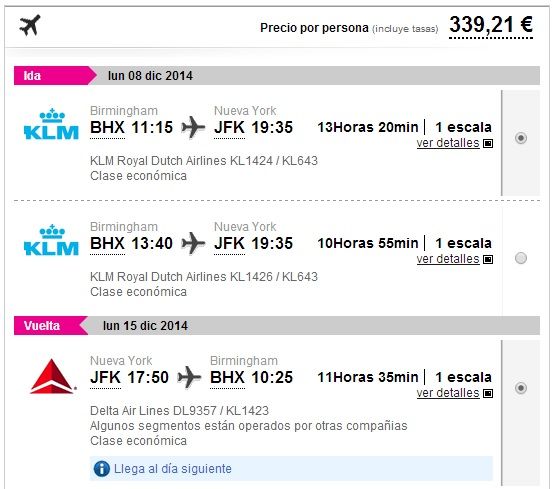This screenshot has height=489, width=553.
Task: Click the Vuelta return section label
Action: tap(42, 325)
